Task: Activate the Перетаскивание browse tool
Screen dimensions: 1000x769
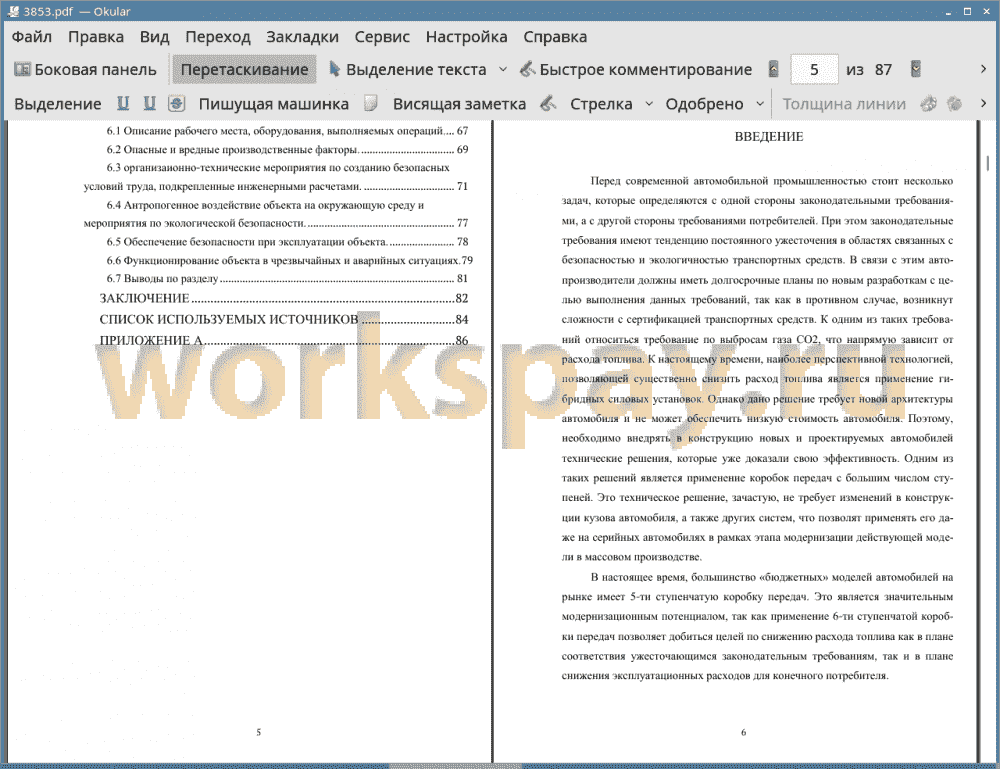Action: click(244, 70)
